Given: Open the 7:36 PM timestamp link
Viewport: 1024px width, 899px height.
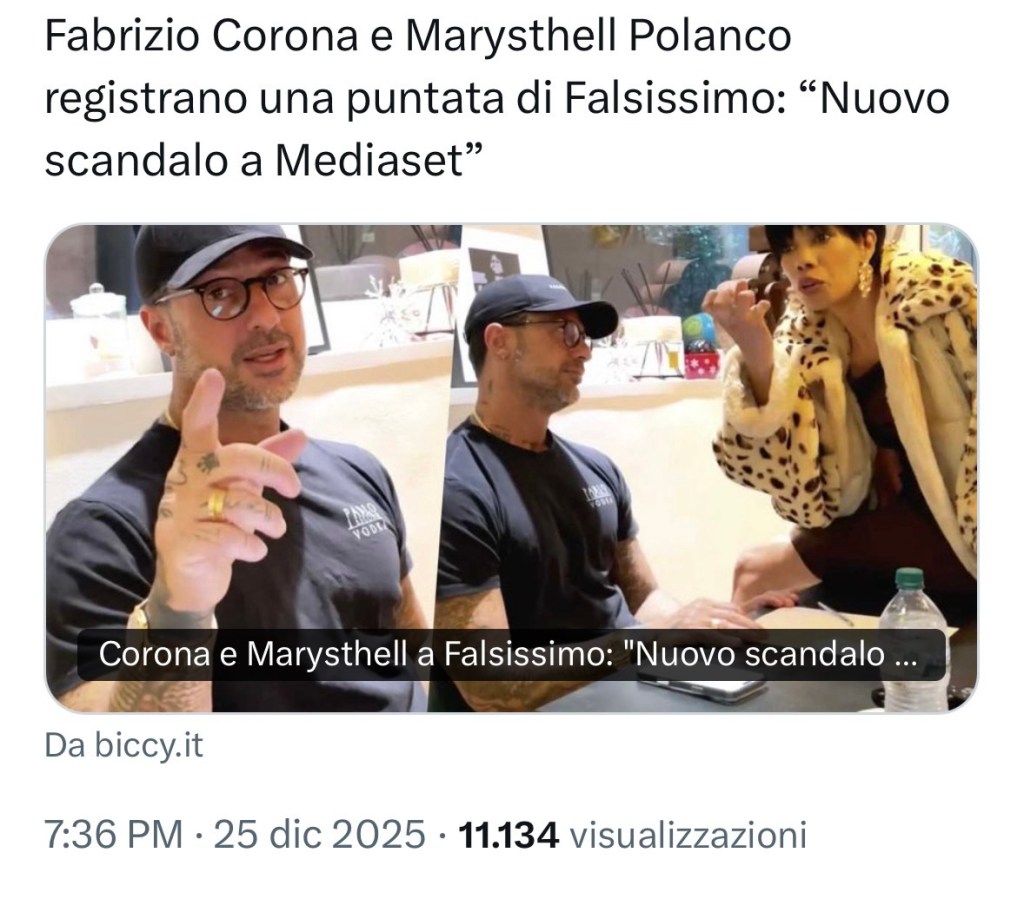Looking at the screenshot, I should pos(114,834).
